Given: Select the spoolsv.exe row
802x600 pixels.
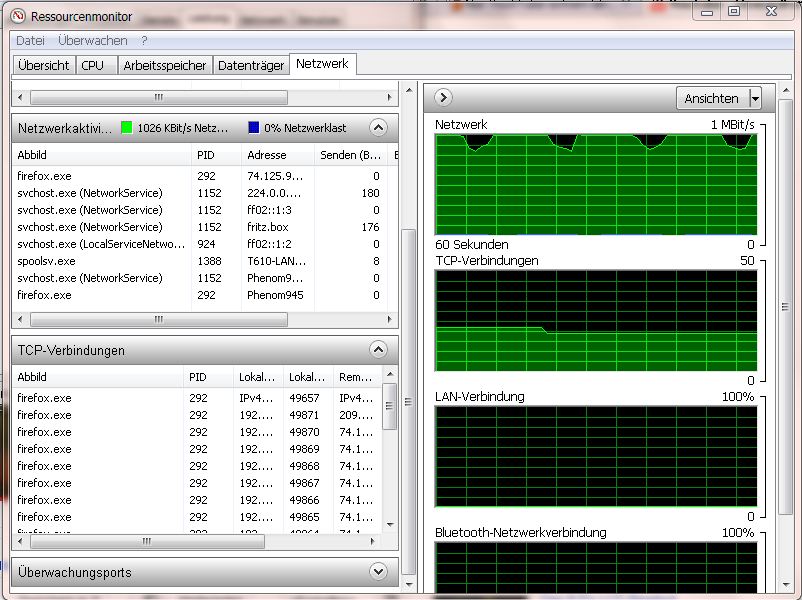Looking at the screenshot, I should click(x=199, y=261).
